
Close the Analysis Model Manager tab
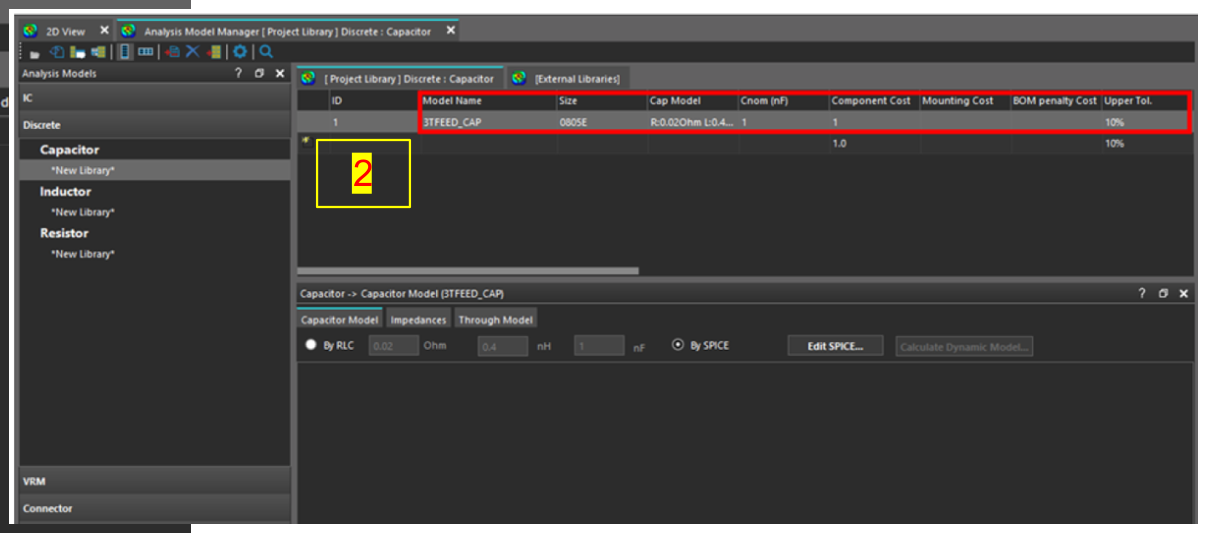pyautogui.click(x=450, y=30)
